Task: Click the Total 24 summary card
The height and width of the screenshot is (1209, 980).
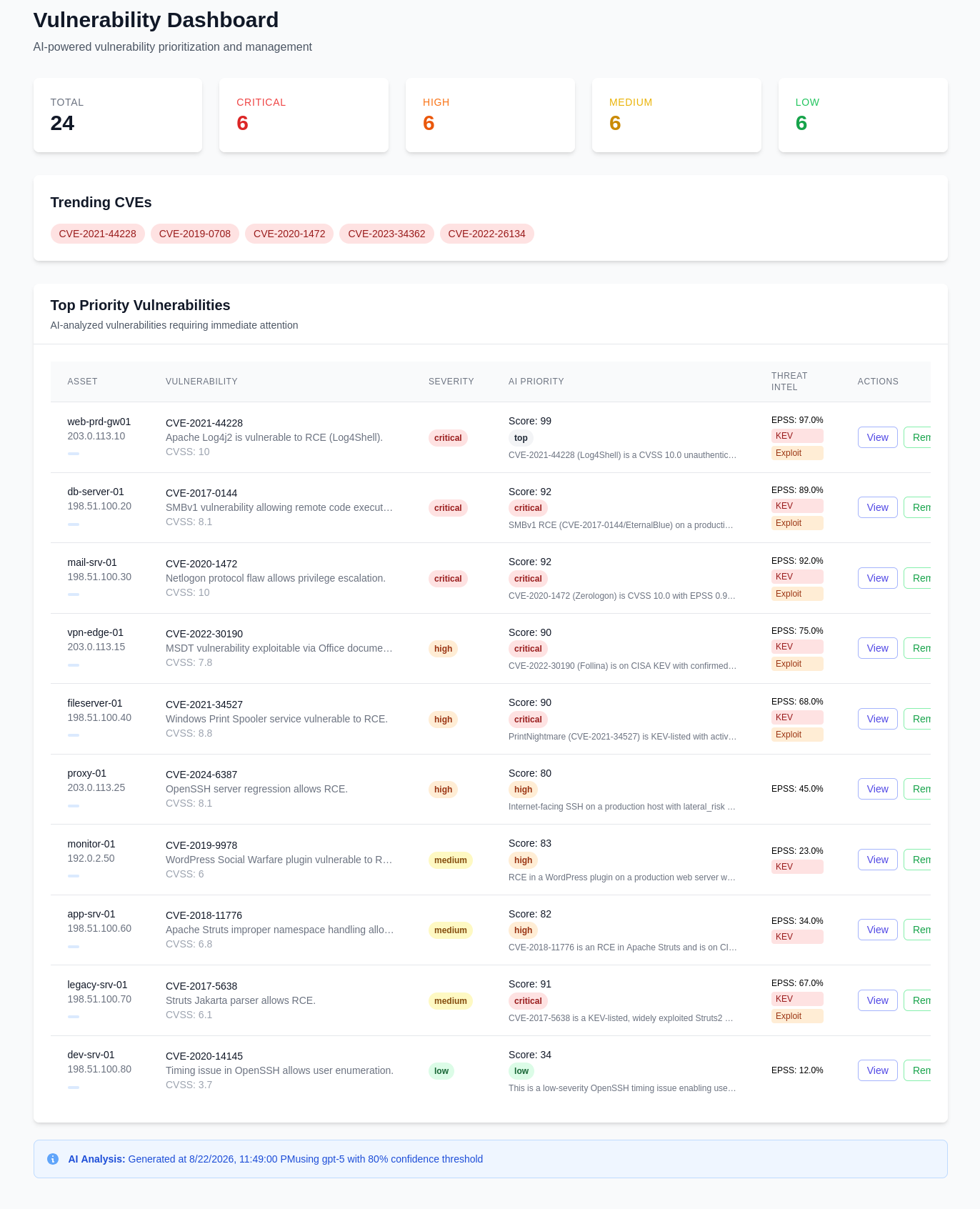Action: 118,115
